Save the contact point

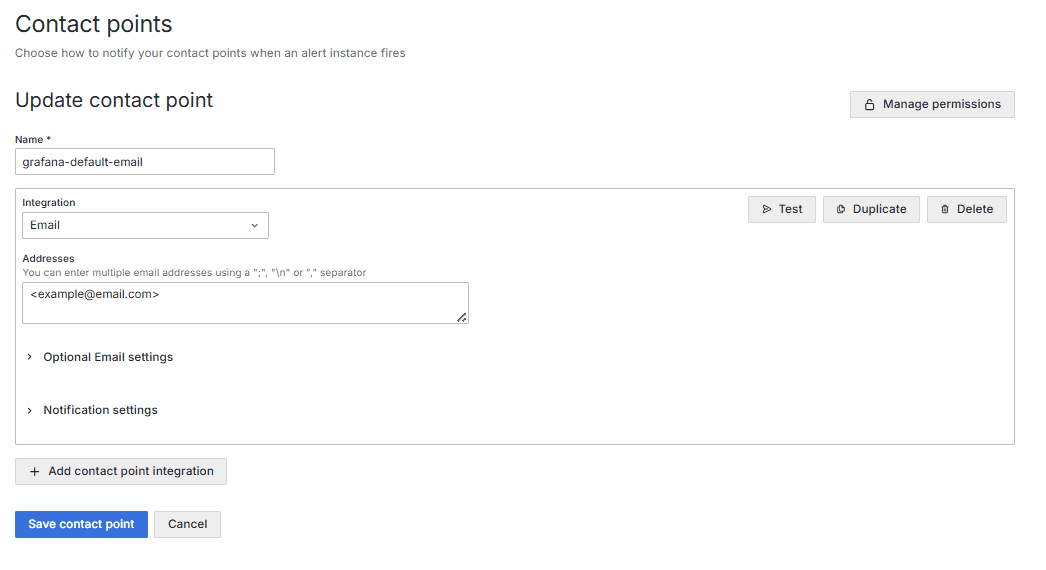coord(81,525)
